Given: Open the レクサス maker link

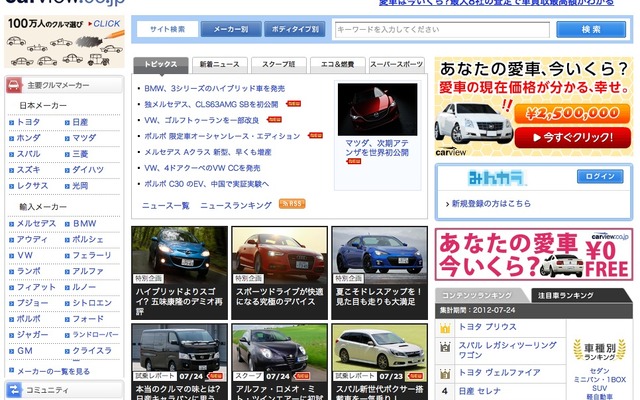Looking at the screenshot, I should [32, 186].
